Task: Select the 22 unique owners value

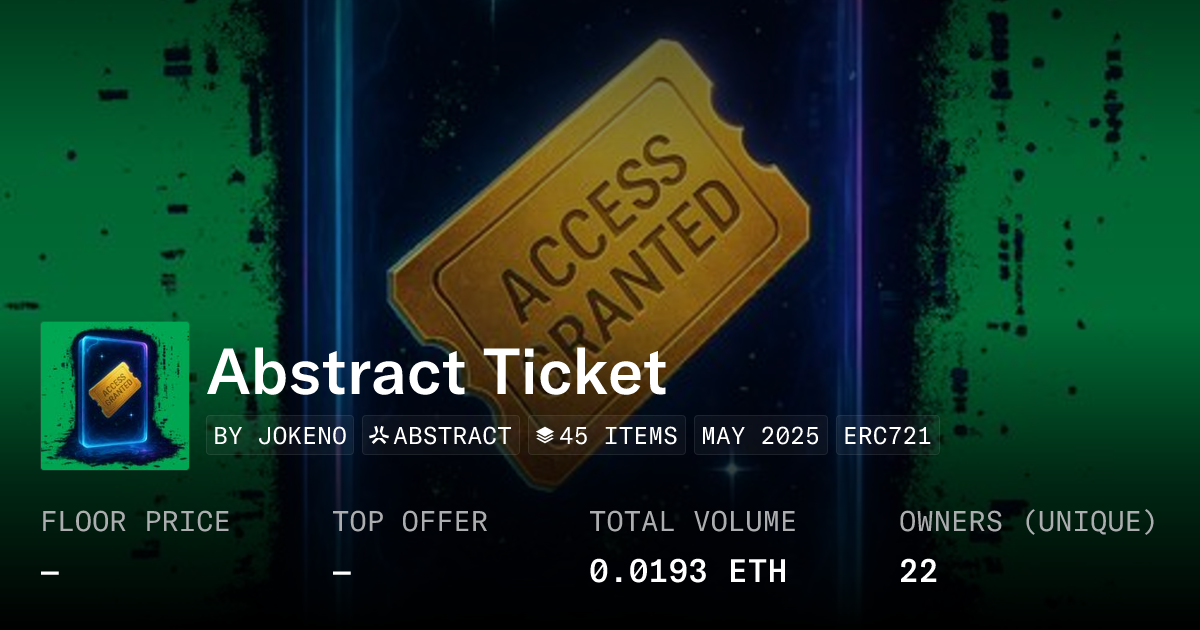Action: pyautogui.click(x=918, y=571)
